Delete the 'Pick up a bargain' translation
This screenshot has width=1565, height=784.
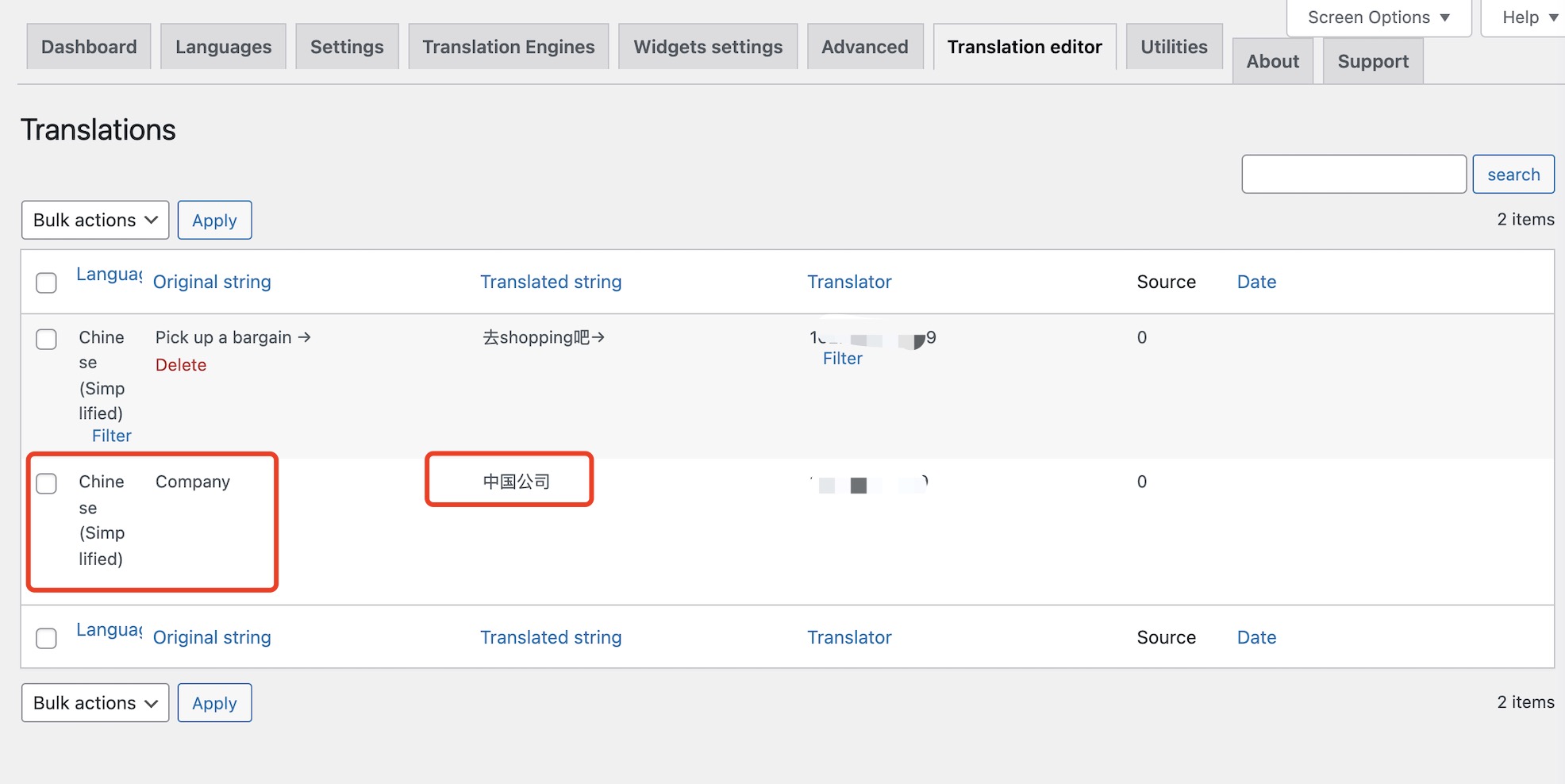point(181,365)
